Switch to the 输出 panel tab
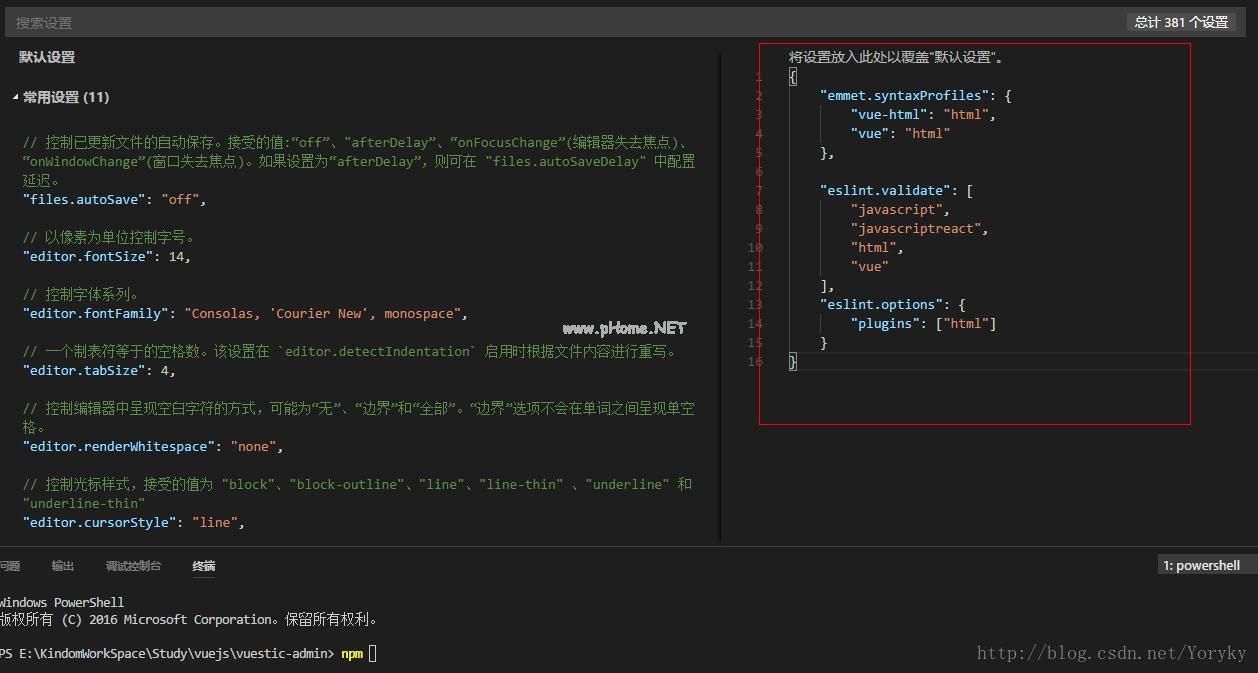The width and height of the screenshot is (1258, 673). point(63,566)
